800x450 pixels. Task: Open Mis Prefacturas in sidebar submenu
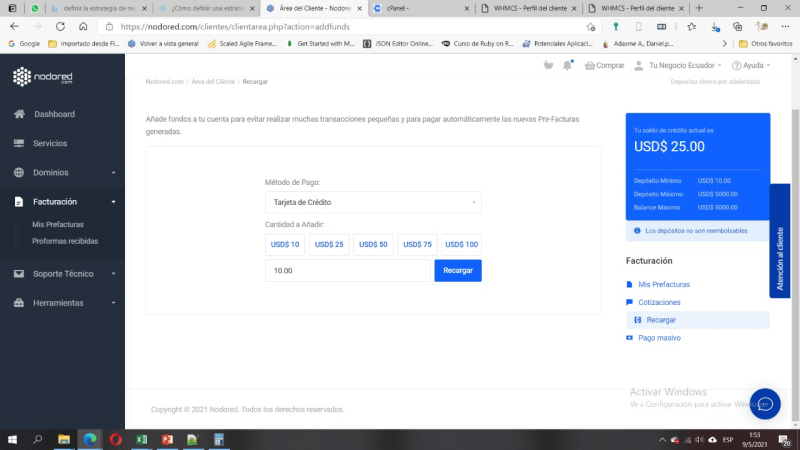coord(58,224)
